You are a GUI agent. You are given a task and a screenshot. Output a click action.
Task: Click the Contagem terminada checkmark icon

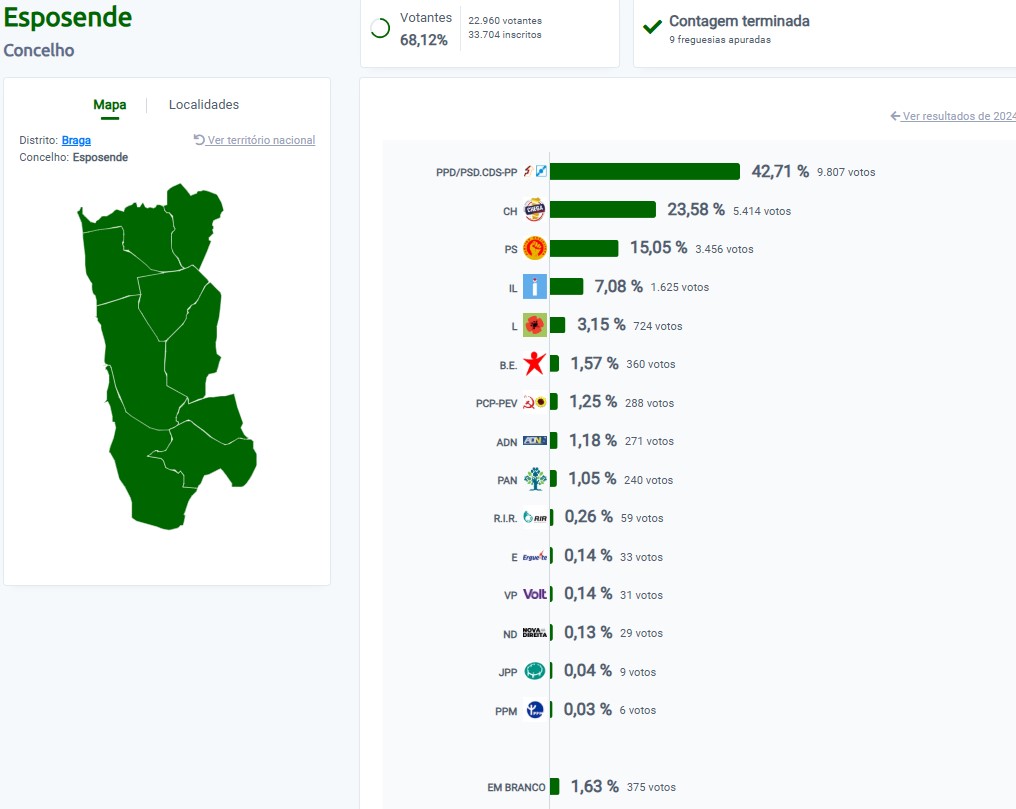click(652, 27)
